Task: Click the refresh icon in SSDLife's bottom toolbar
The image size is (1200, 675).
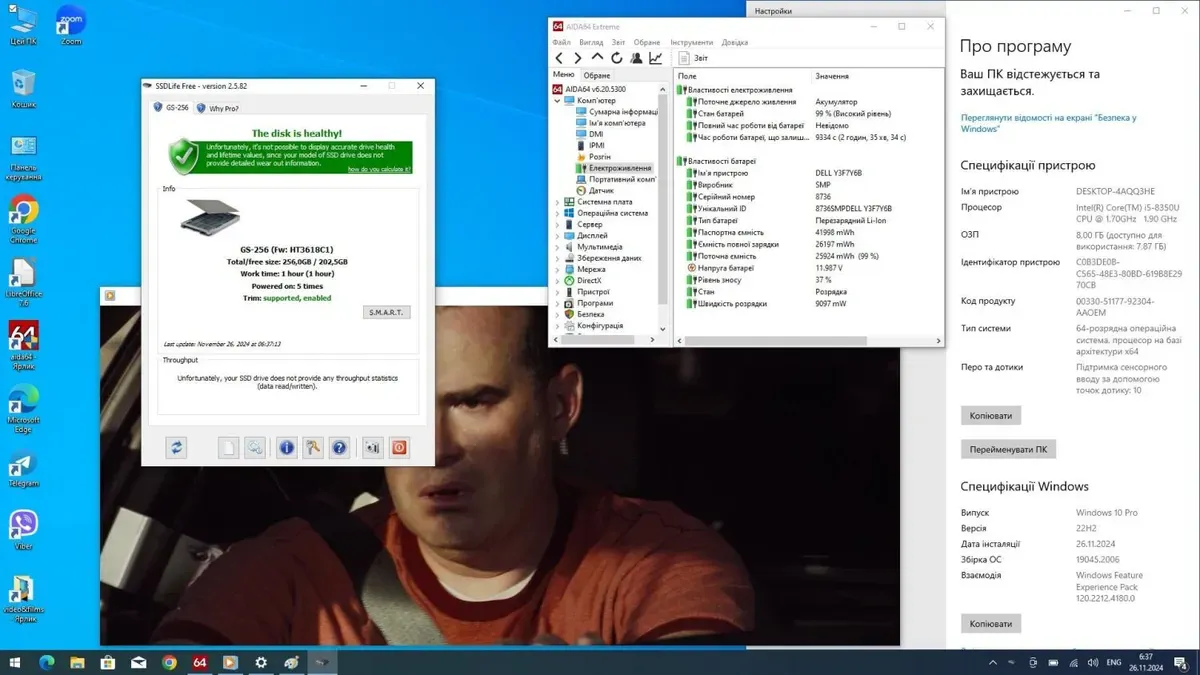Action: 177,448
